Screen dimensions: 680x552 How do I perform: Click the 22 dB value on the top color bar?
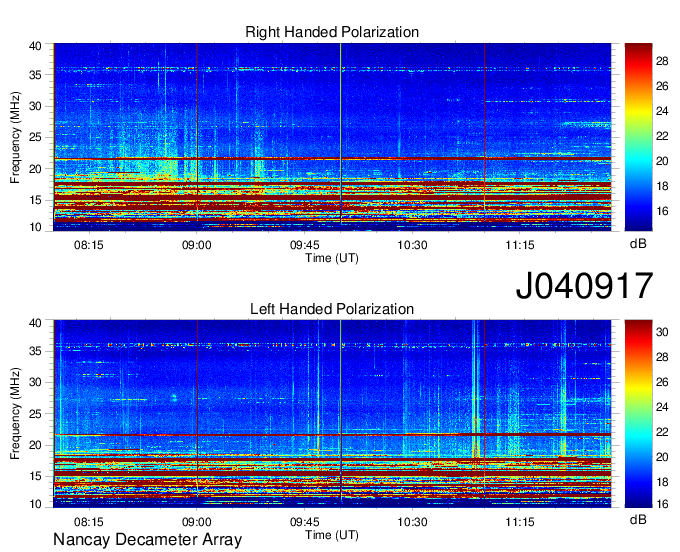tap(662, 136)
